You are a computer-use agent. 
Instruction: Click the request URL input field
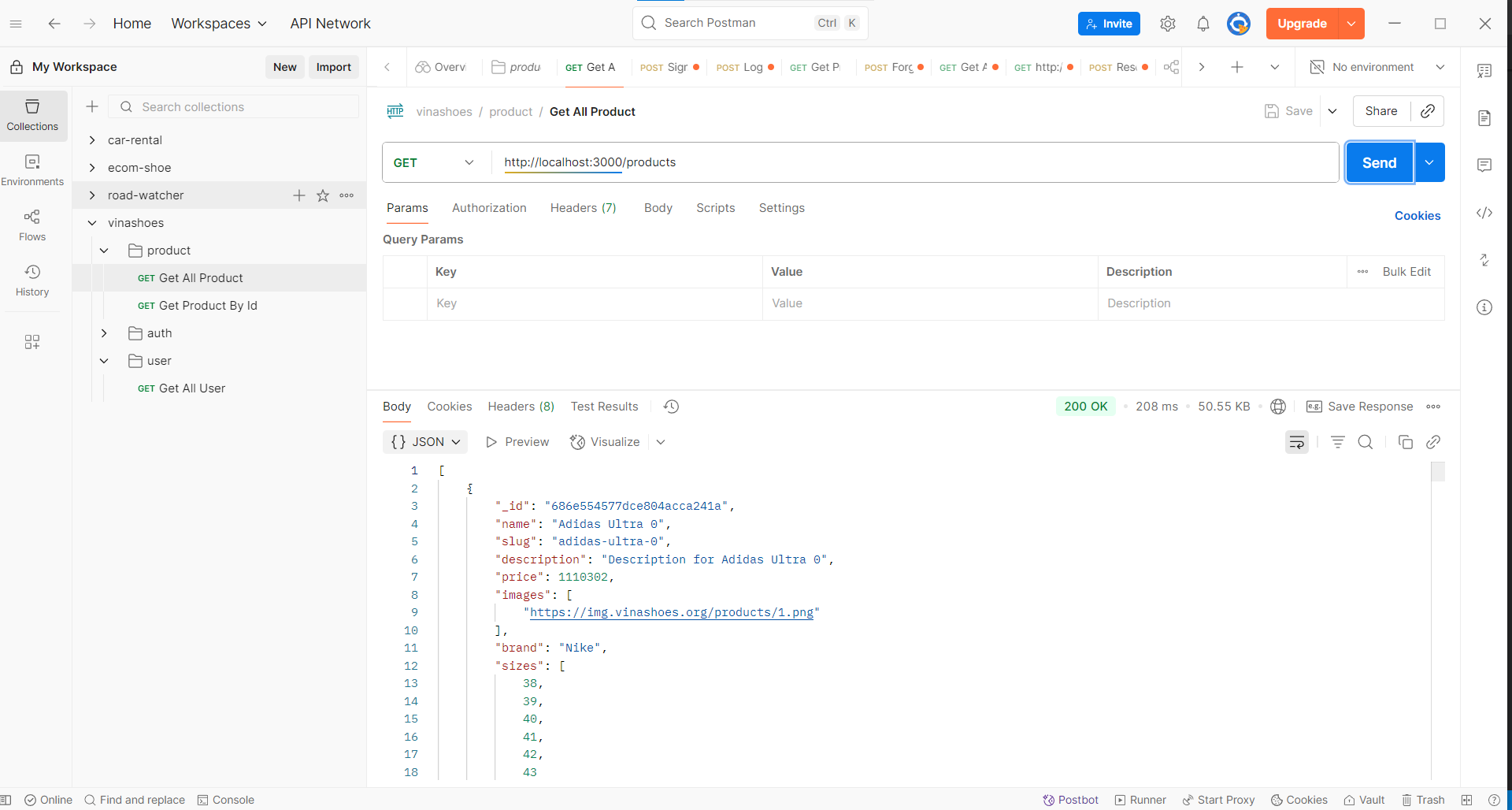pyautogui.click(x=913, y=162)
